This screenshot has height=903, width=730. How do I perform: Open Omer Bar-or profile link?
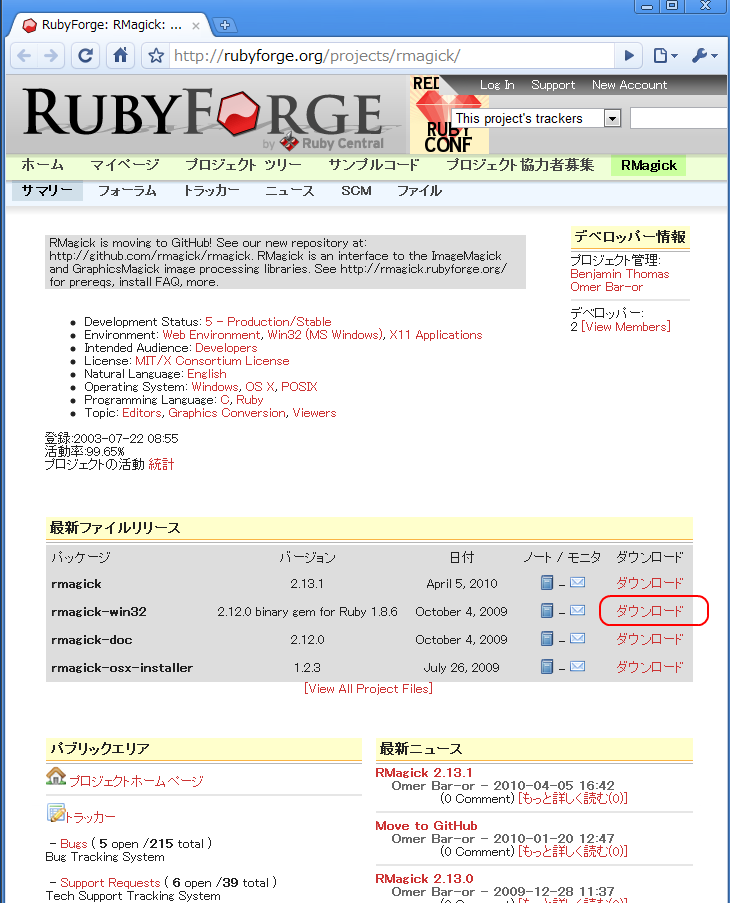pyautogui.click(x=606, y=287)
